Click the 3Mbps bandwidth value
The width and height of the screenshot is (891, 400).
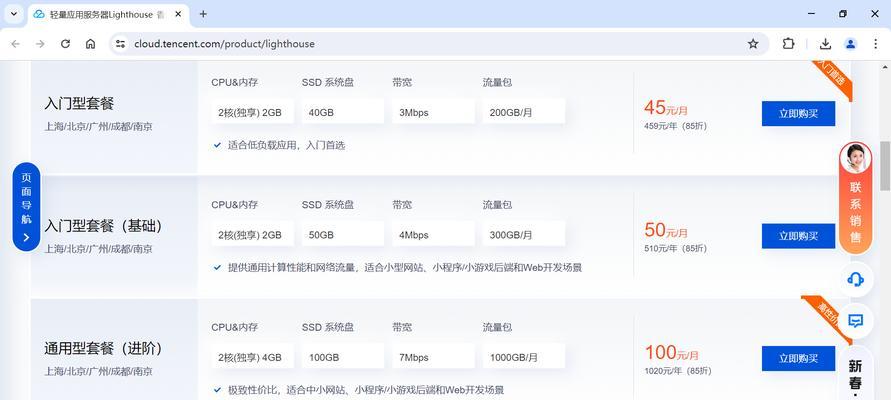tap(433, 112)
